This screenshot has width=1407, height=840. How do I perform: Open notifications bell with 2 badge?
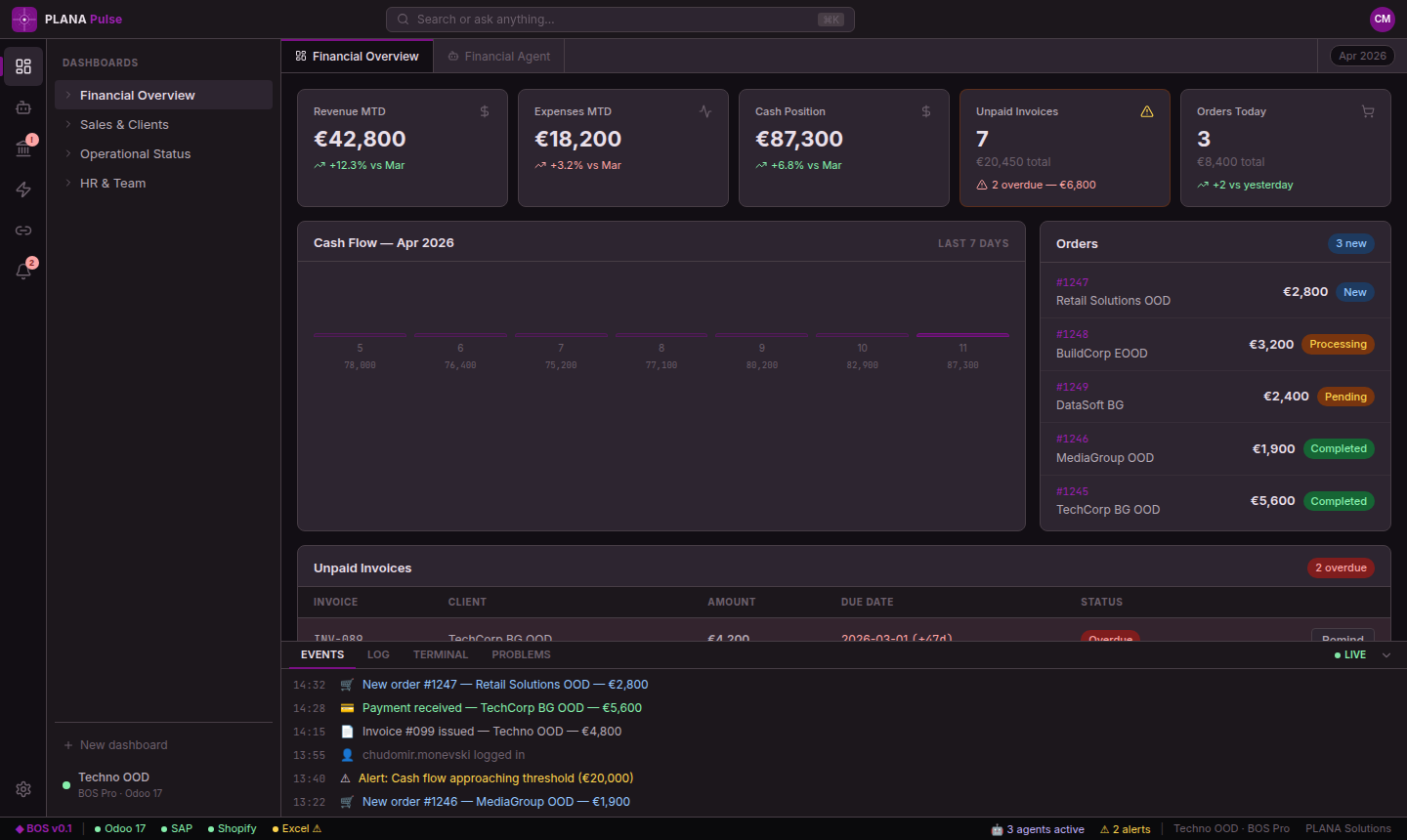23,272
